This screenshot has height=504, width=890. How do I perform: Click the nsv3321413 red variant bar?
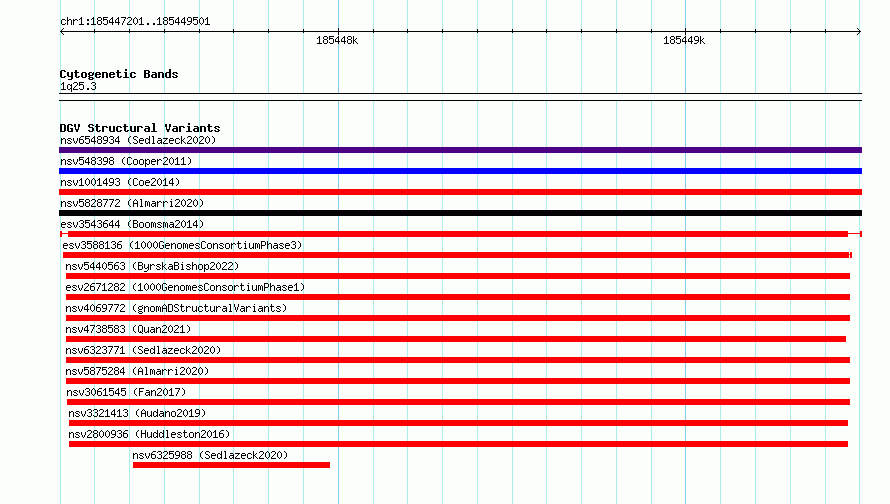[459, 423]
